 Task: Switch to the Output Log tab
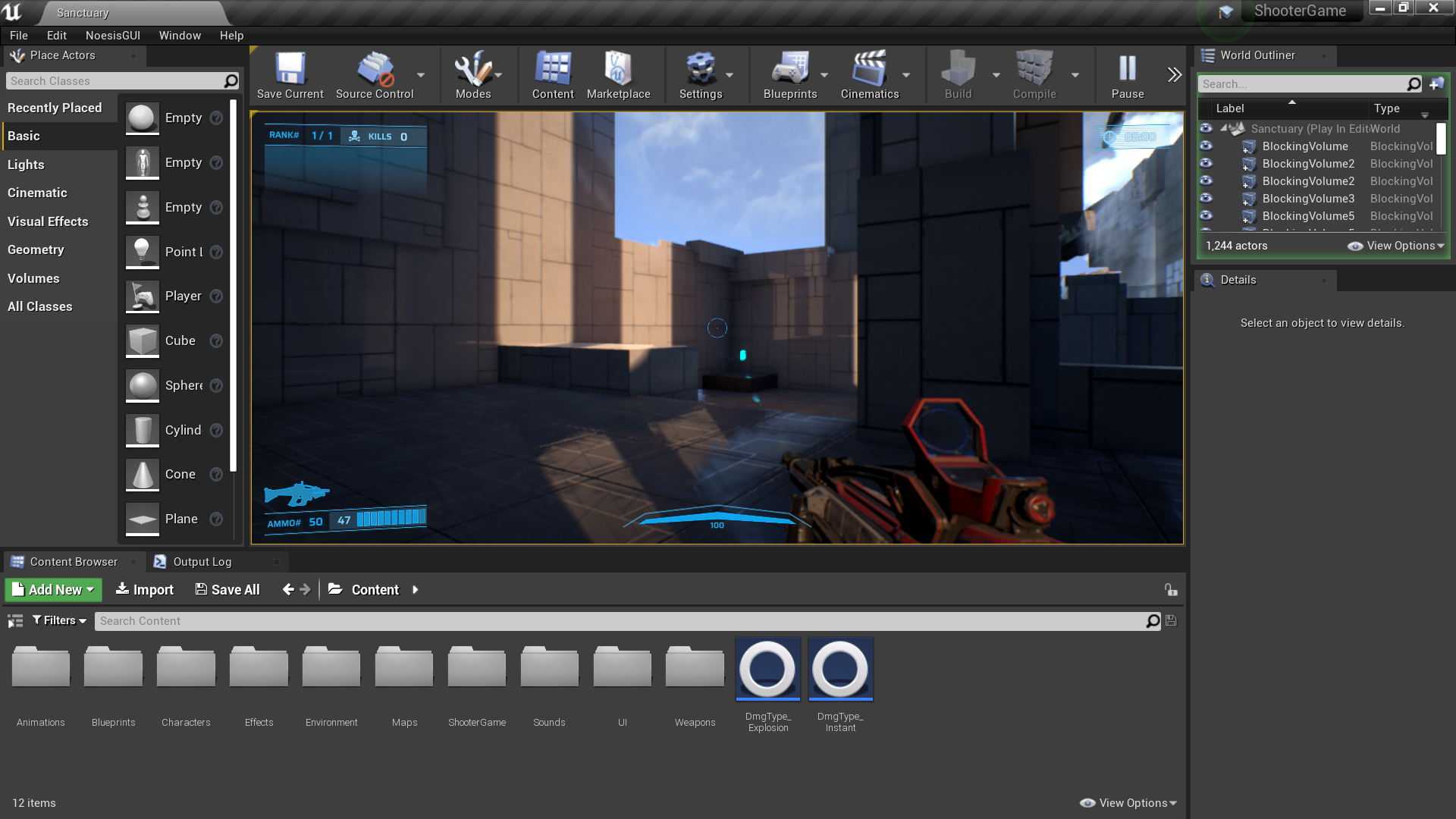tap(202, 562)
